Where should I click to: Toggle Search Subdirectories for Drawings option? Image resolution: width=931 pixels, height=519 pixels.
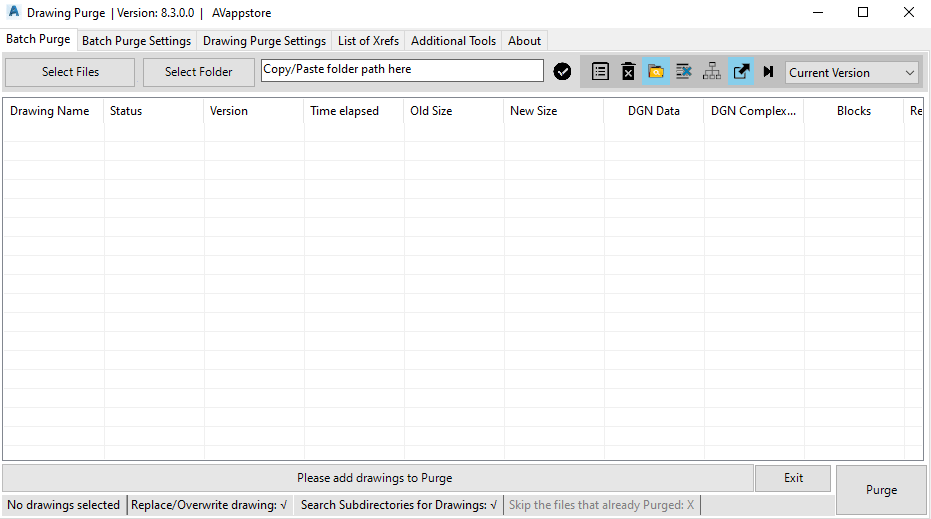[398, 505]
